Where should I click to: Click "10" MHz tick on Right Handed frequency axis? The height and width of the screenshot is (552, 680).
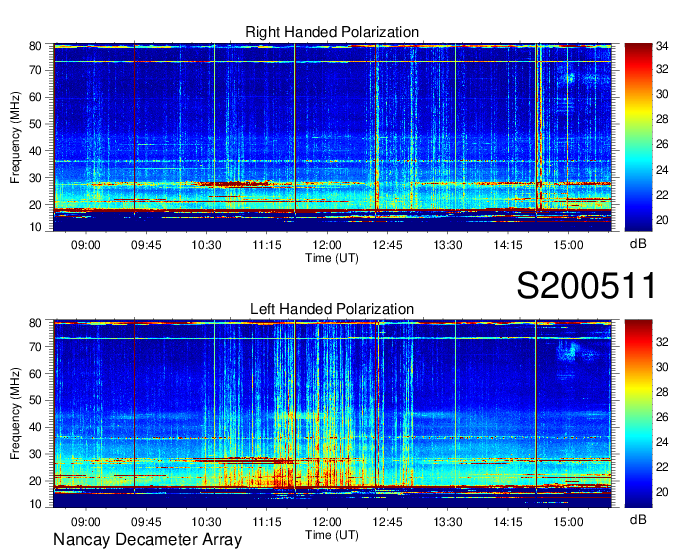pos(35,227)
